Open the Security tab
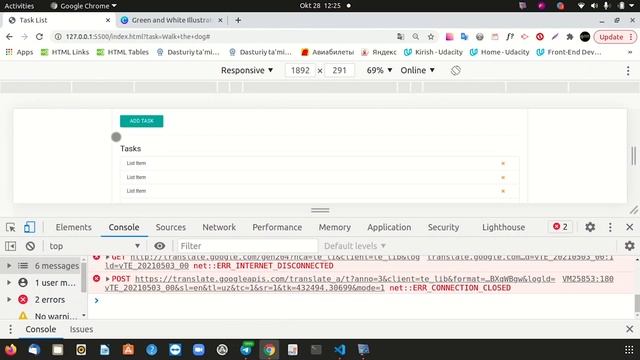 (x=443, y=227)
